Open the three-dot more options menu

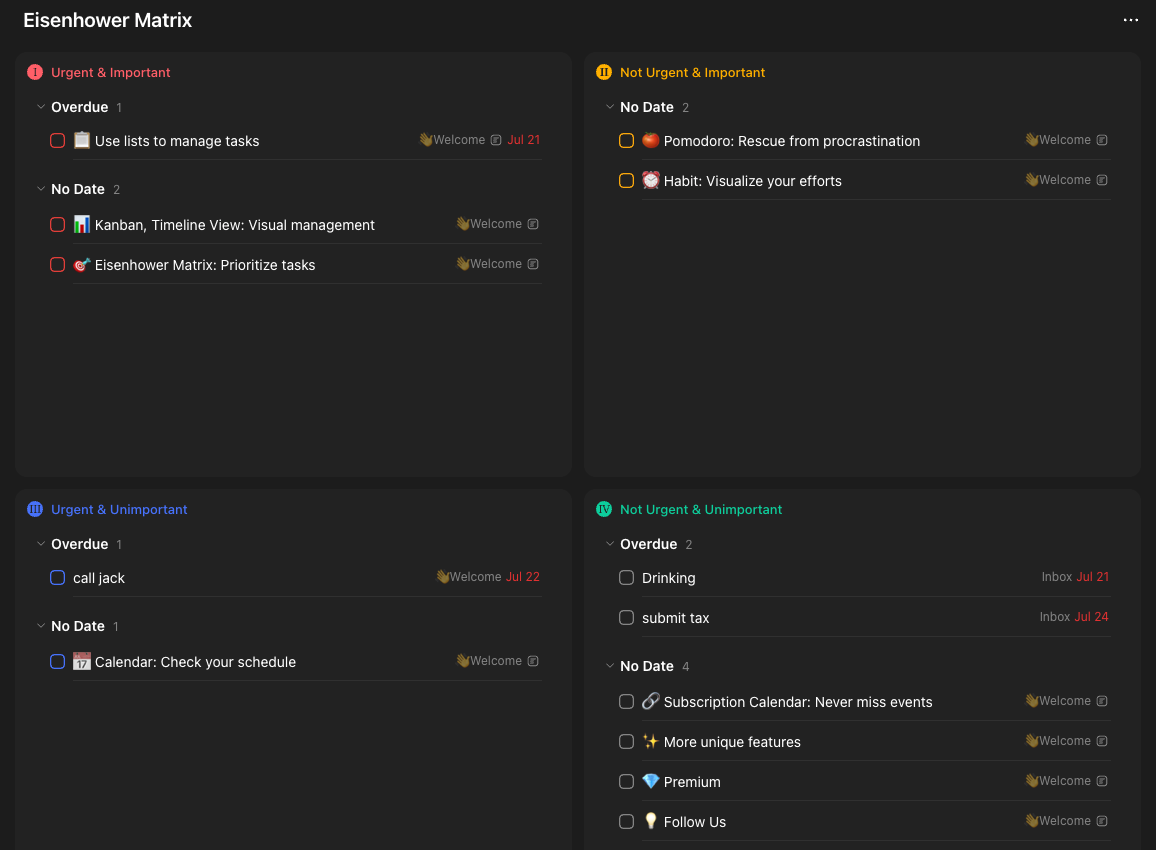pos(1130,20)
